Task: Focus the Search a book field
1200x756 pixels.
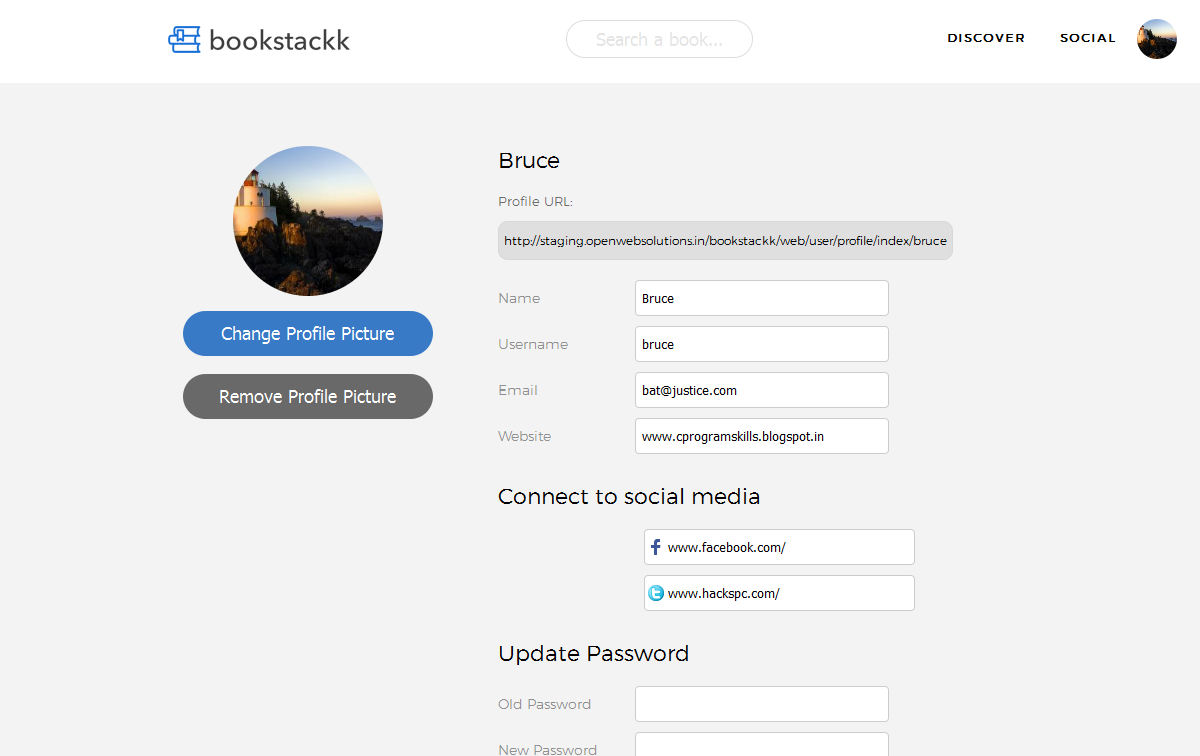Action: pyautogui.click(x=659, y=39)
